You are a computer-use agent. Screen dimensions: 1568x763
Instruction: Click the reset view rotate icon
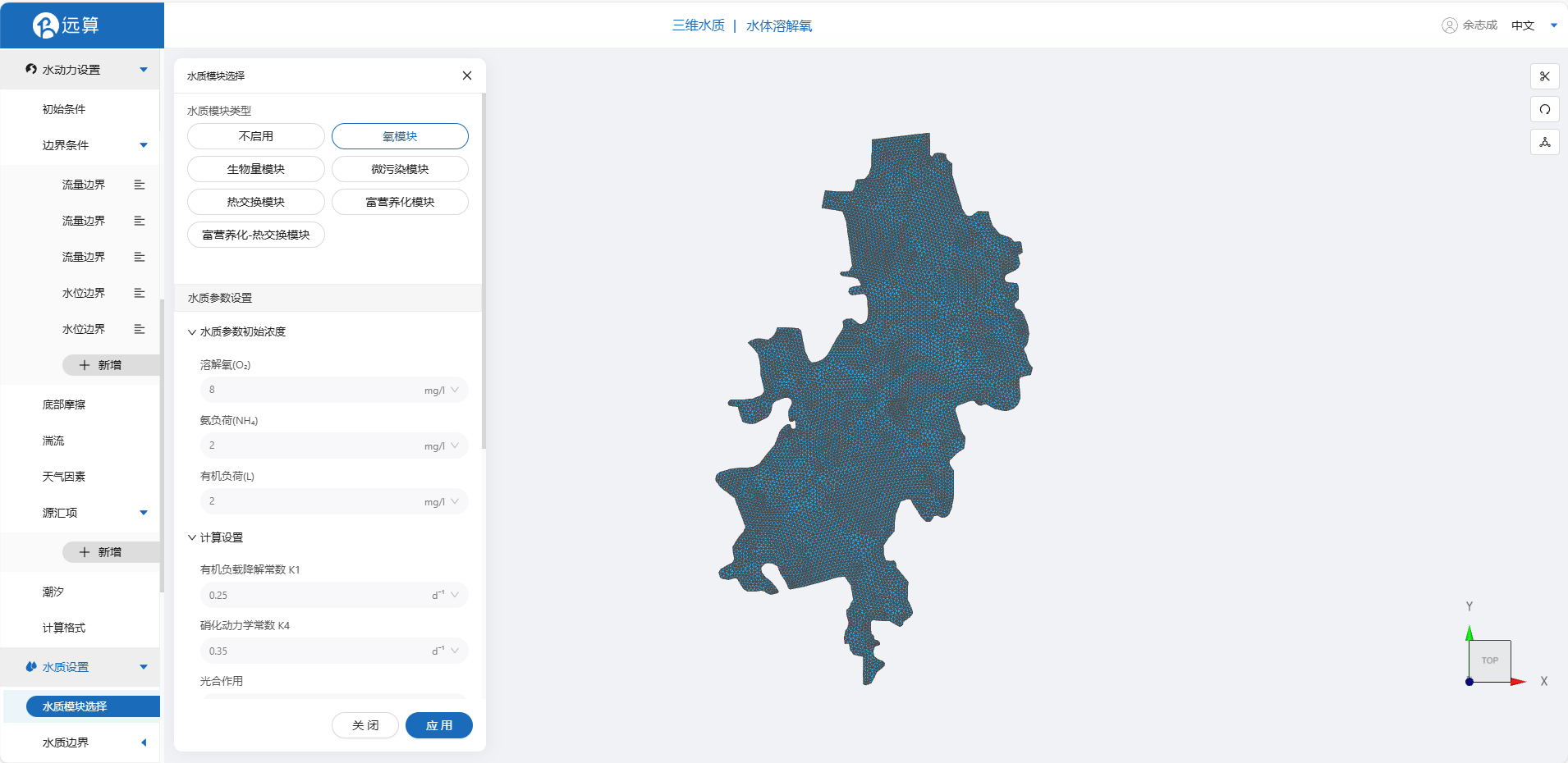tap(1545, 109)
